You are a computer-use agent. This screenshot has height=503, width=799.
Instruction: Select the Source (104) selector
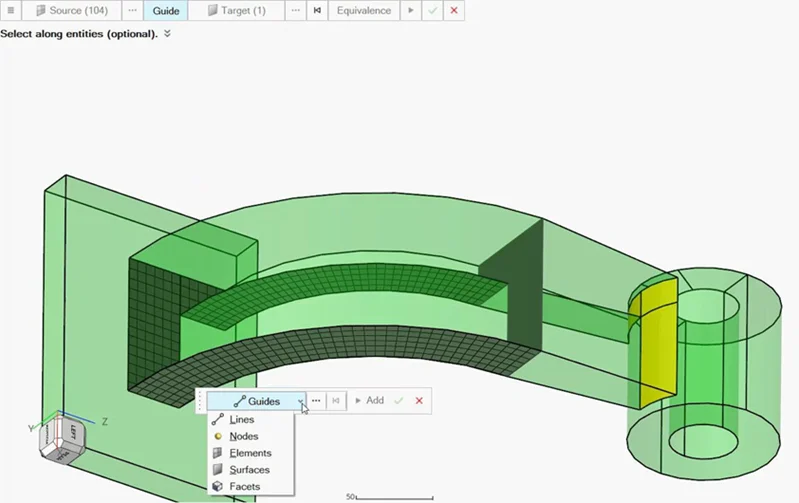tap(72, 11)
